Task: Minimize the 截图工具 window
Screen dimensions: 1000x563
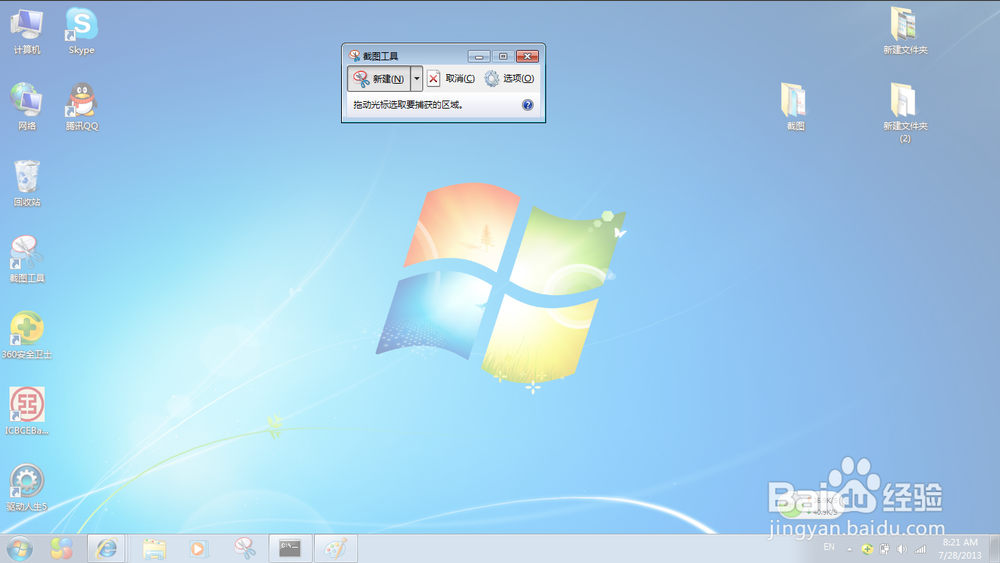Action: coord(479,56)
